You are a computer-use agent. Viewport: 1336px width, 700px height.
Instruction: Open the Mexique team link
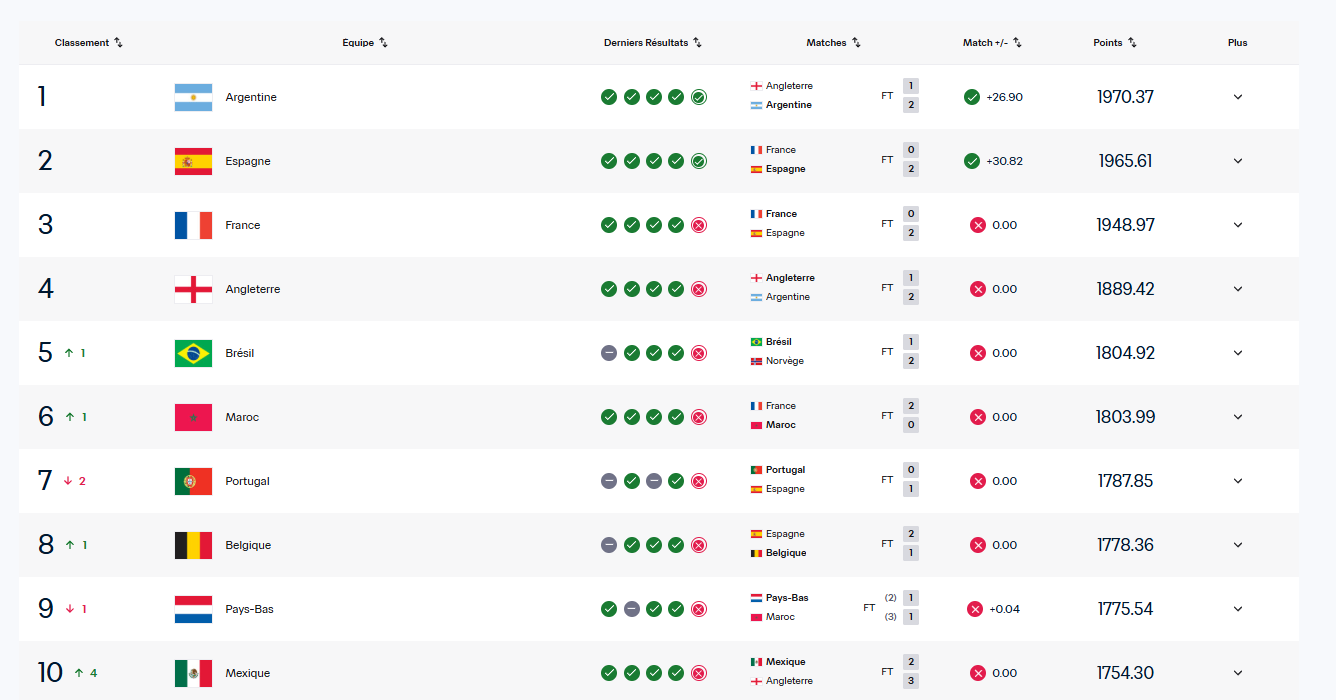pyautogui.click(x=248, y=673)
